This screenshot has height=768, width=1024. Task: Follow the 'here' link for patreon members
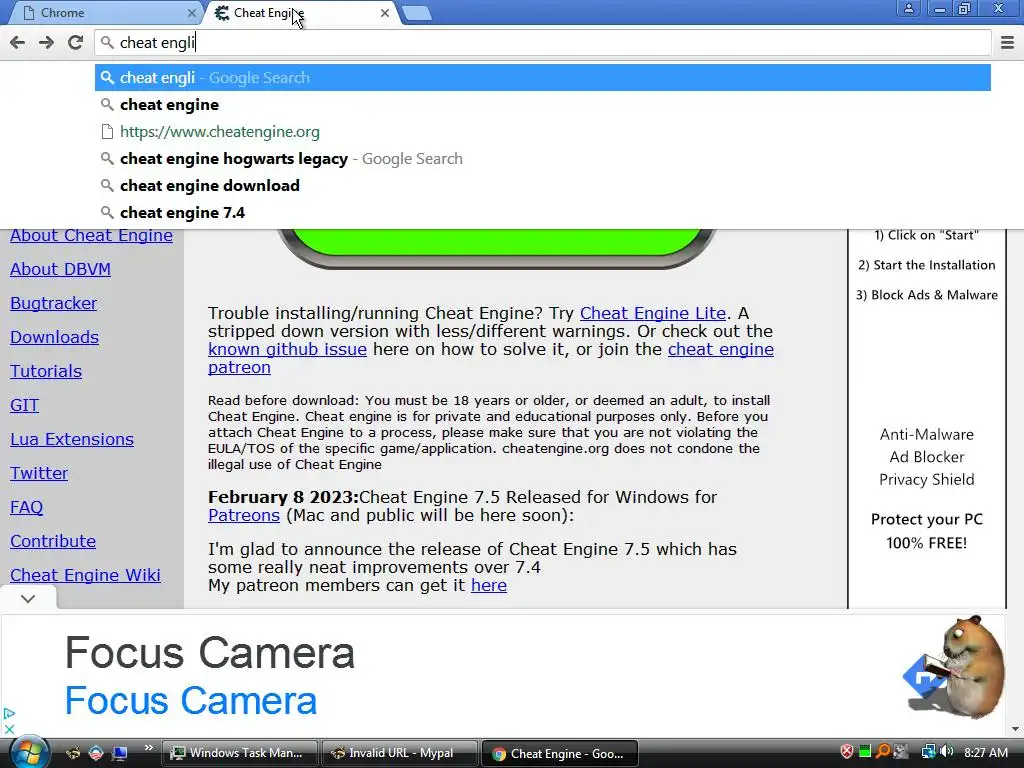pos(488,585)
